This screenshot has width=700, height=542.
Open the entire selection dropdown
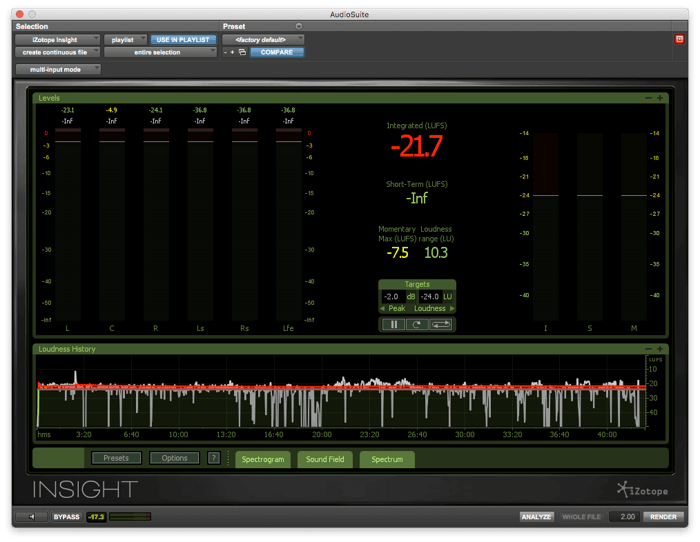[x=160, y=52]
